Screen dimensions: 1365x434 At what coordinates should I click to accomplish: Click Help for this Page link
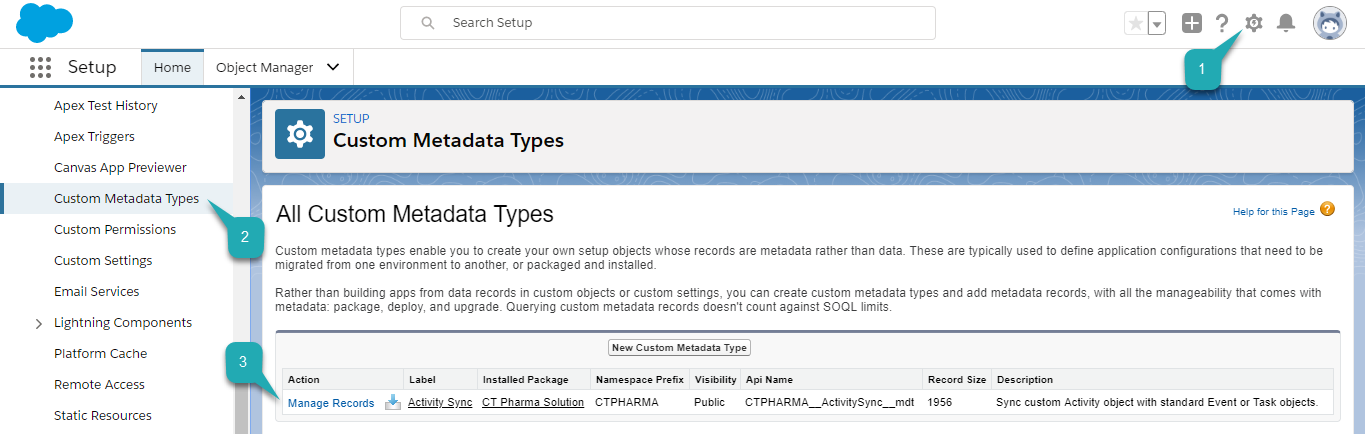[1273, 212]
